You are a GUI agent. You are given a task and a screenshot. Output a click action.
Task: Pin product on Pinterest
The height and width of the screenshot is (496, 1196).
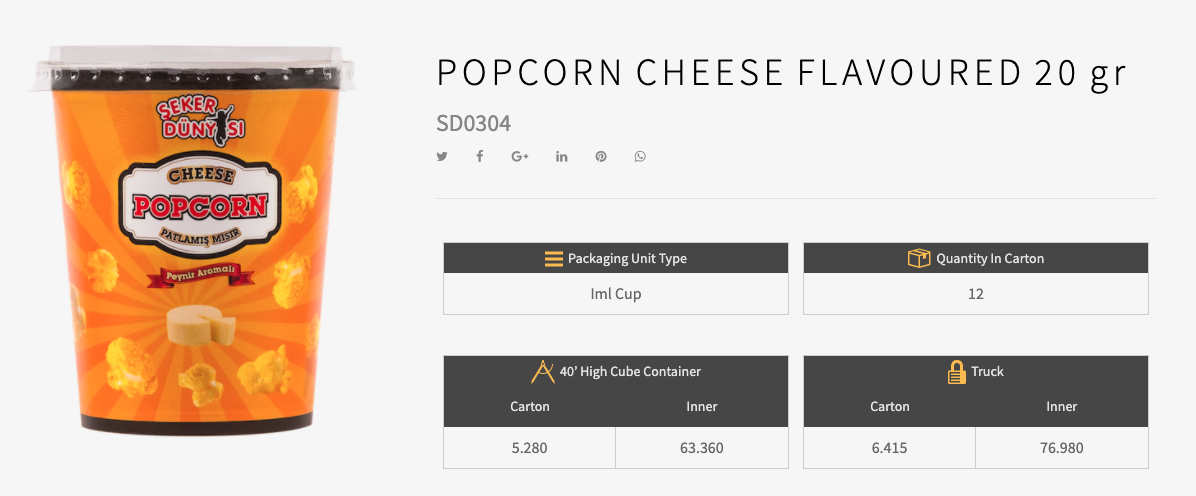(601, 157)
